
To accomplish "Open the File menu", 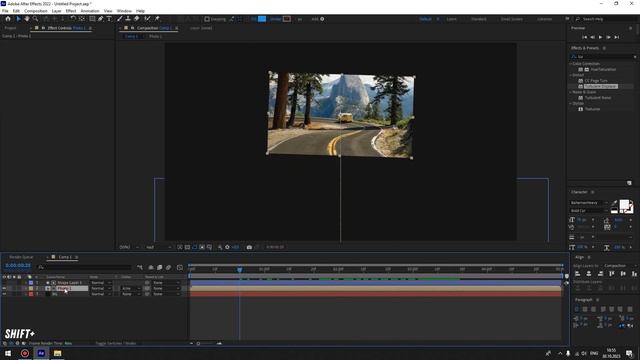I will [x=5, y=11].
